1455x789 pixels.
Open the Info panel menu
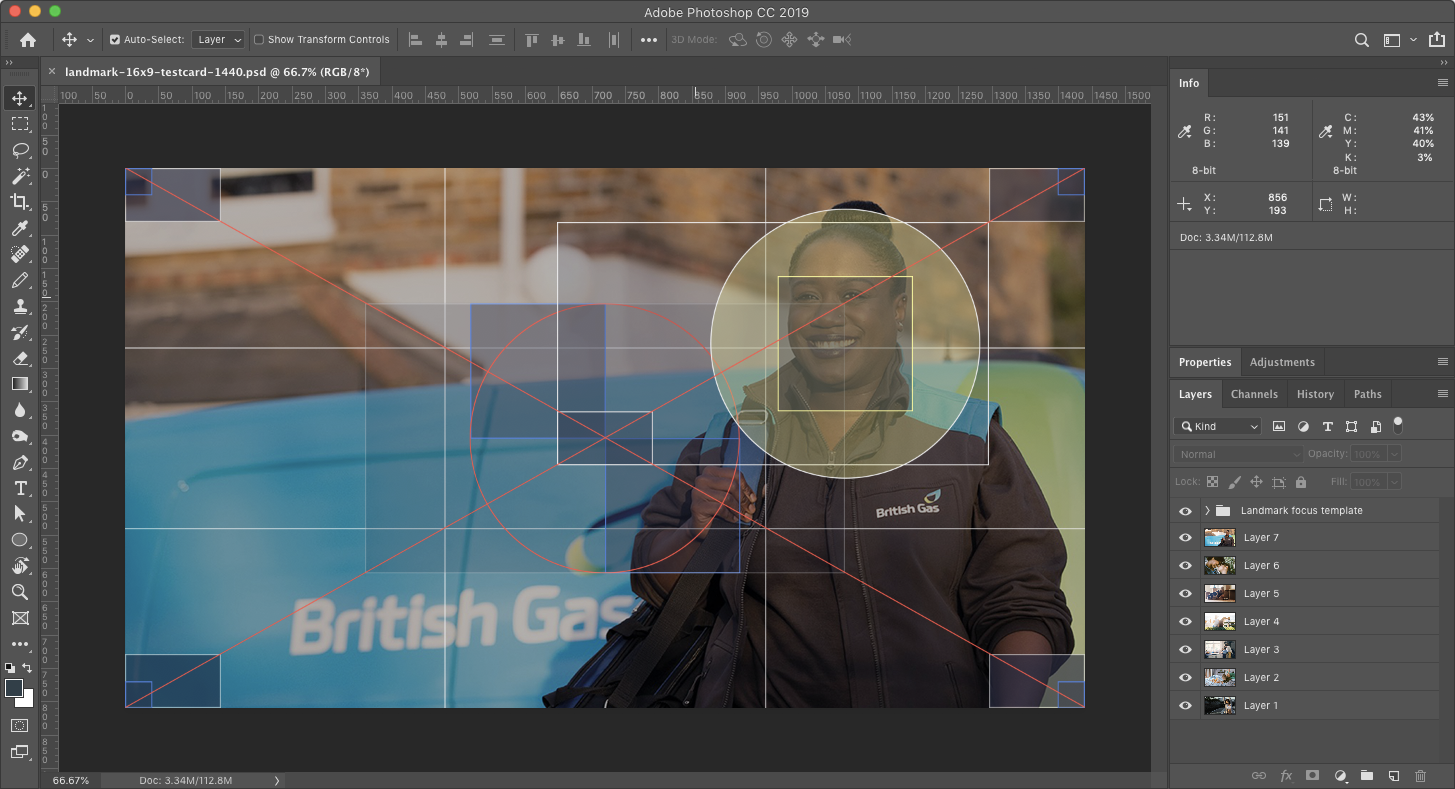pos(1442,83)
